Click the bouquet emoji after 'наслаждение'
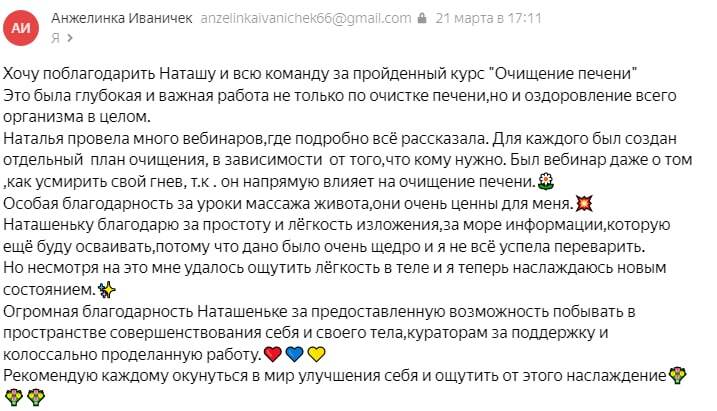This screenshot has width=717, height=411. tap(677, 375)
